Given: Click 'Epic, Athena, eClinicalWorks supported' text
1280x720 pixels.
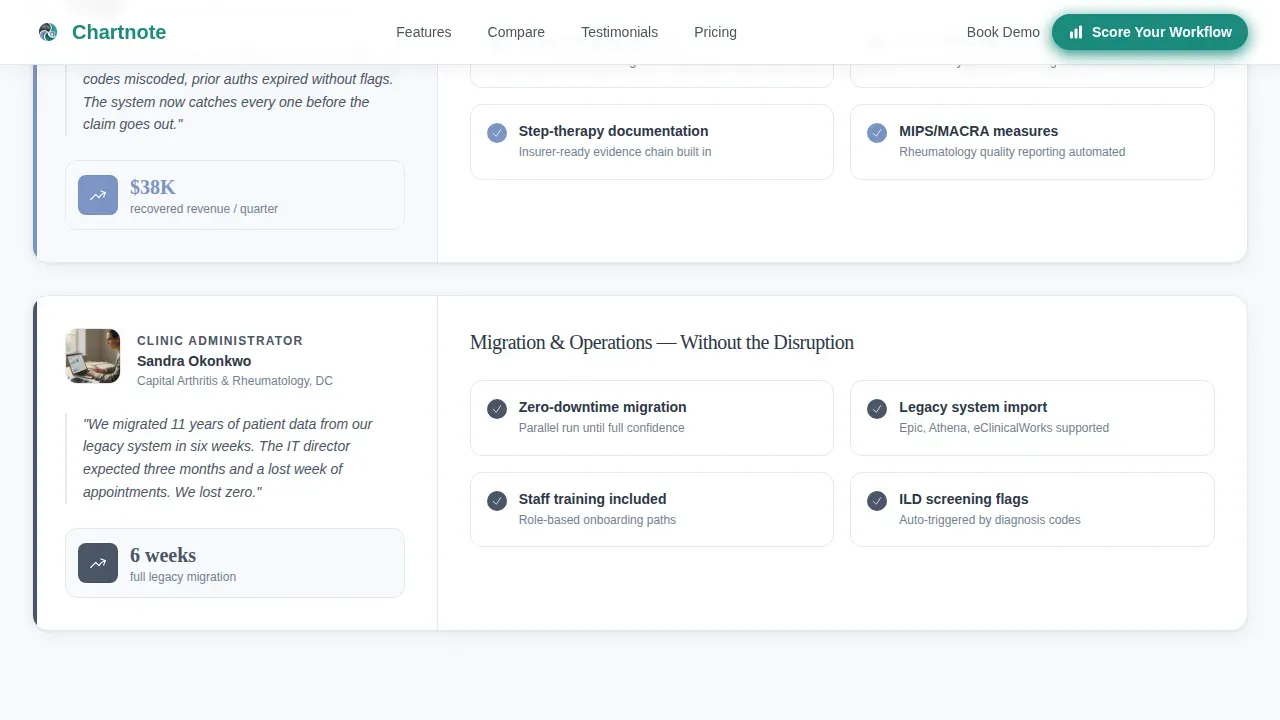Looking at the screenshot, I should click(1004, 428).
